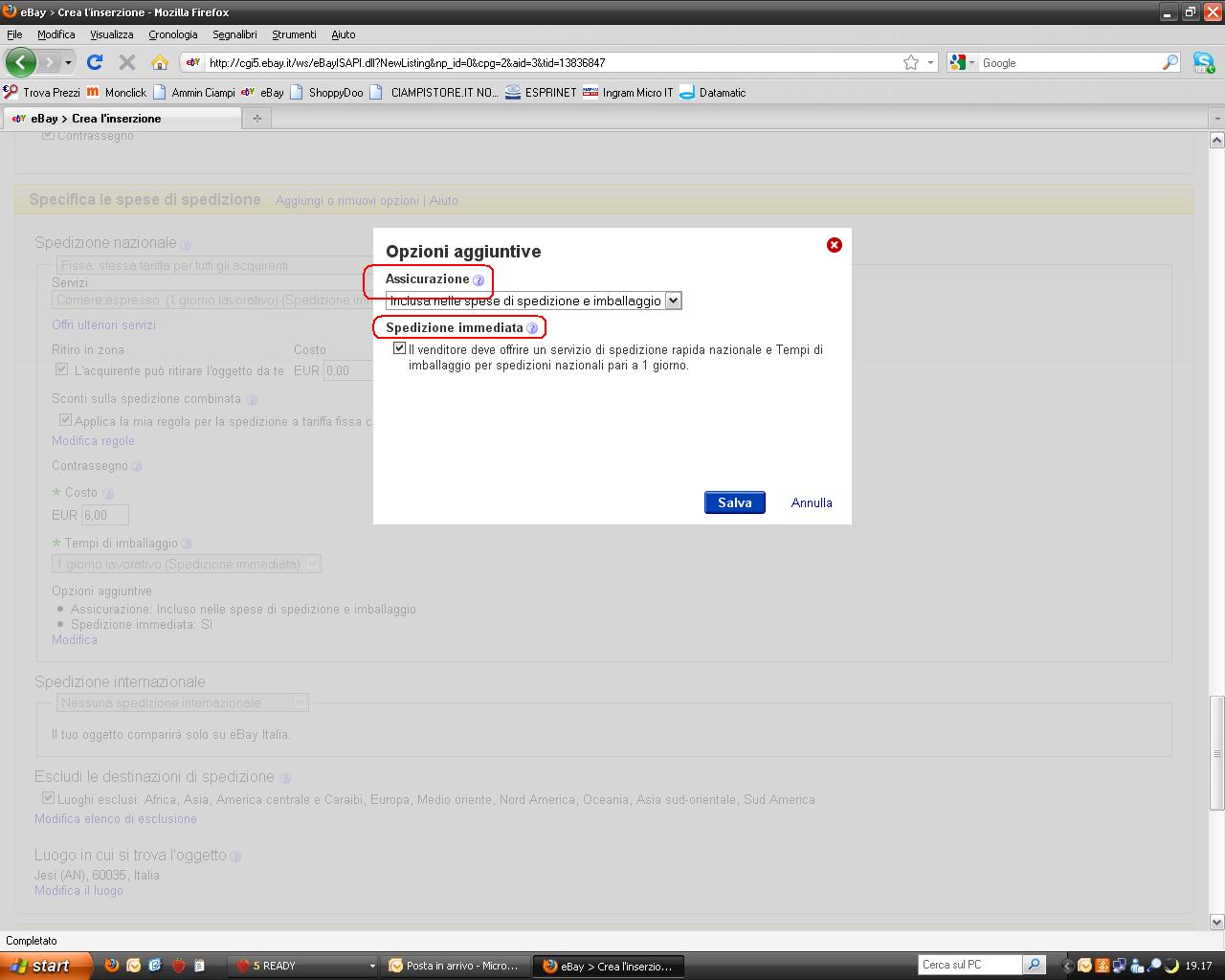Open the Corriere espresso service dropdown

214,300
